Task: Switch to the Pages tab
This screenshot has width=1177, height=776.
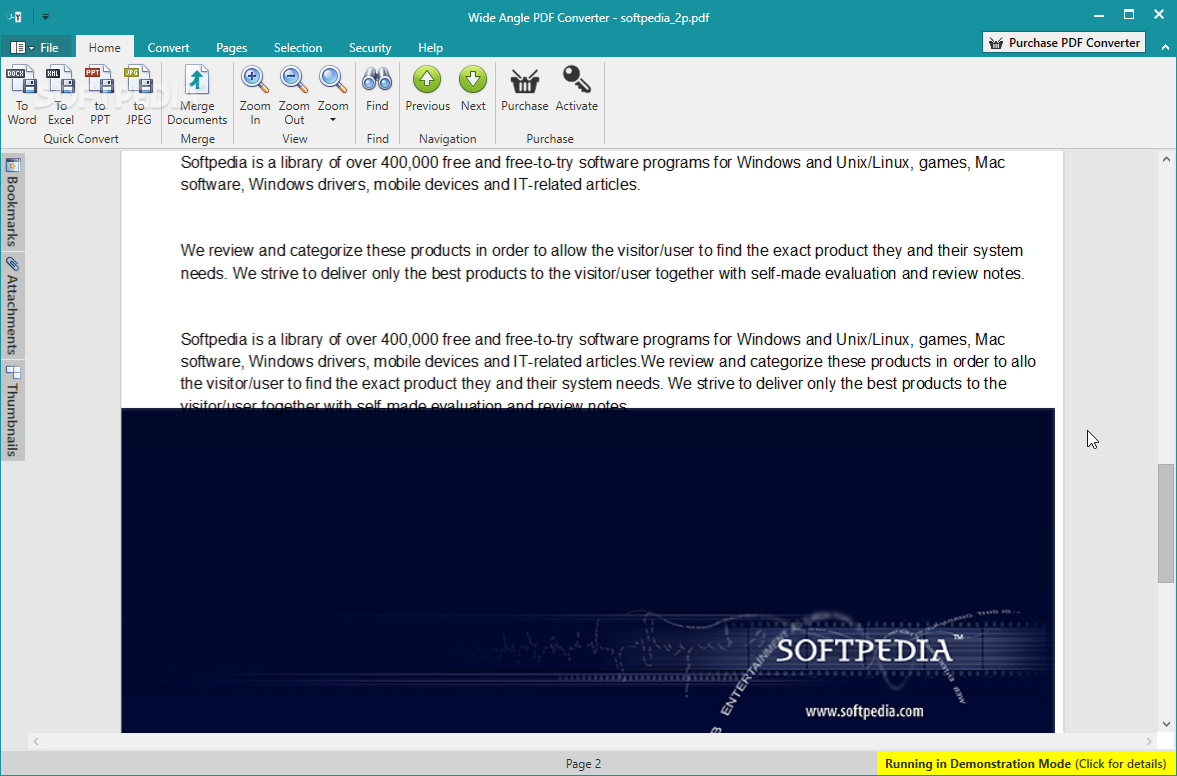Action: click(231, 47)
